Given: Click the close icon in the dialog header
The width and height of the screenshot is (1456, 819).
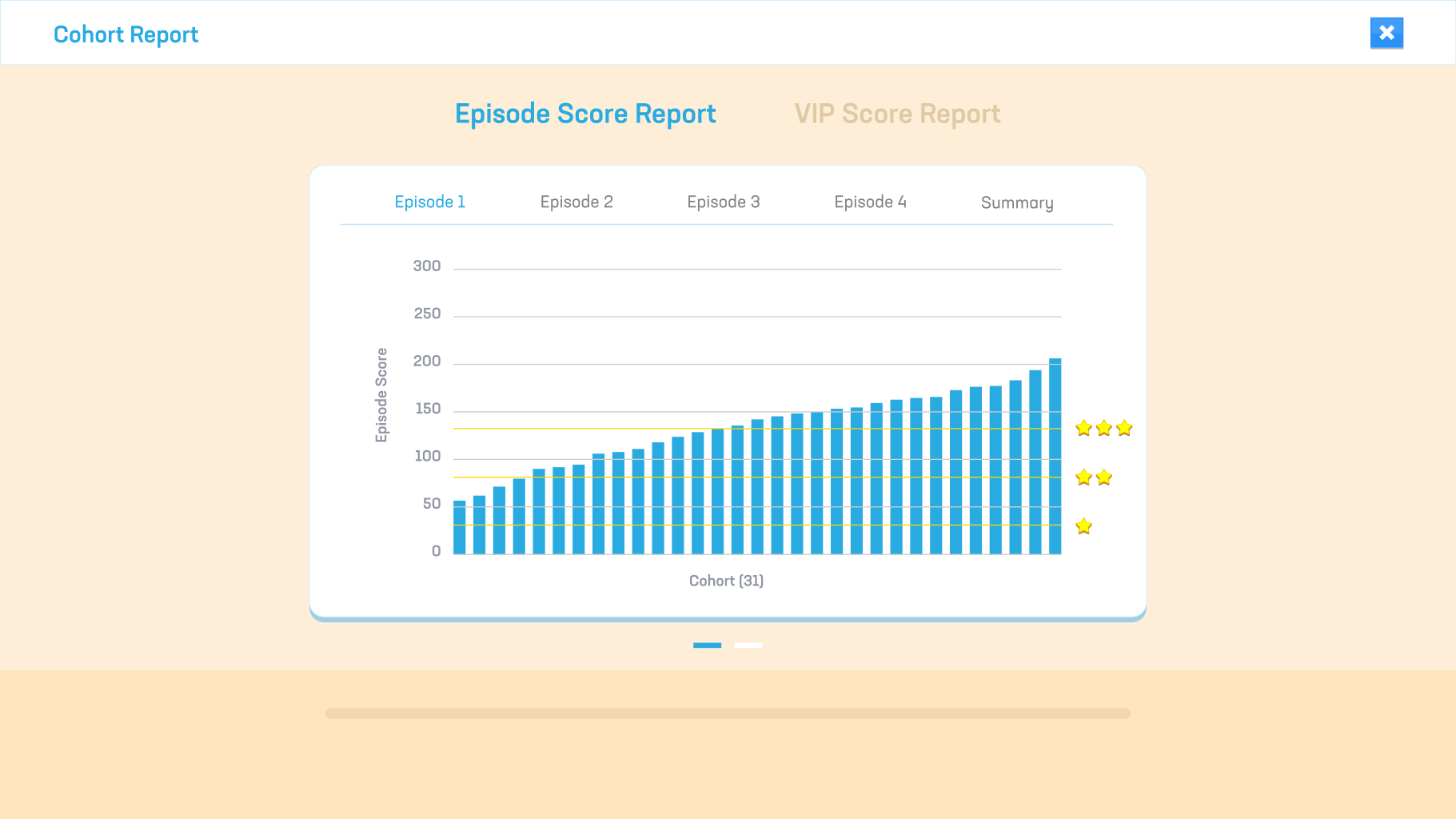Looking at the screenshot, I should point(1387,33).
